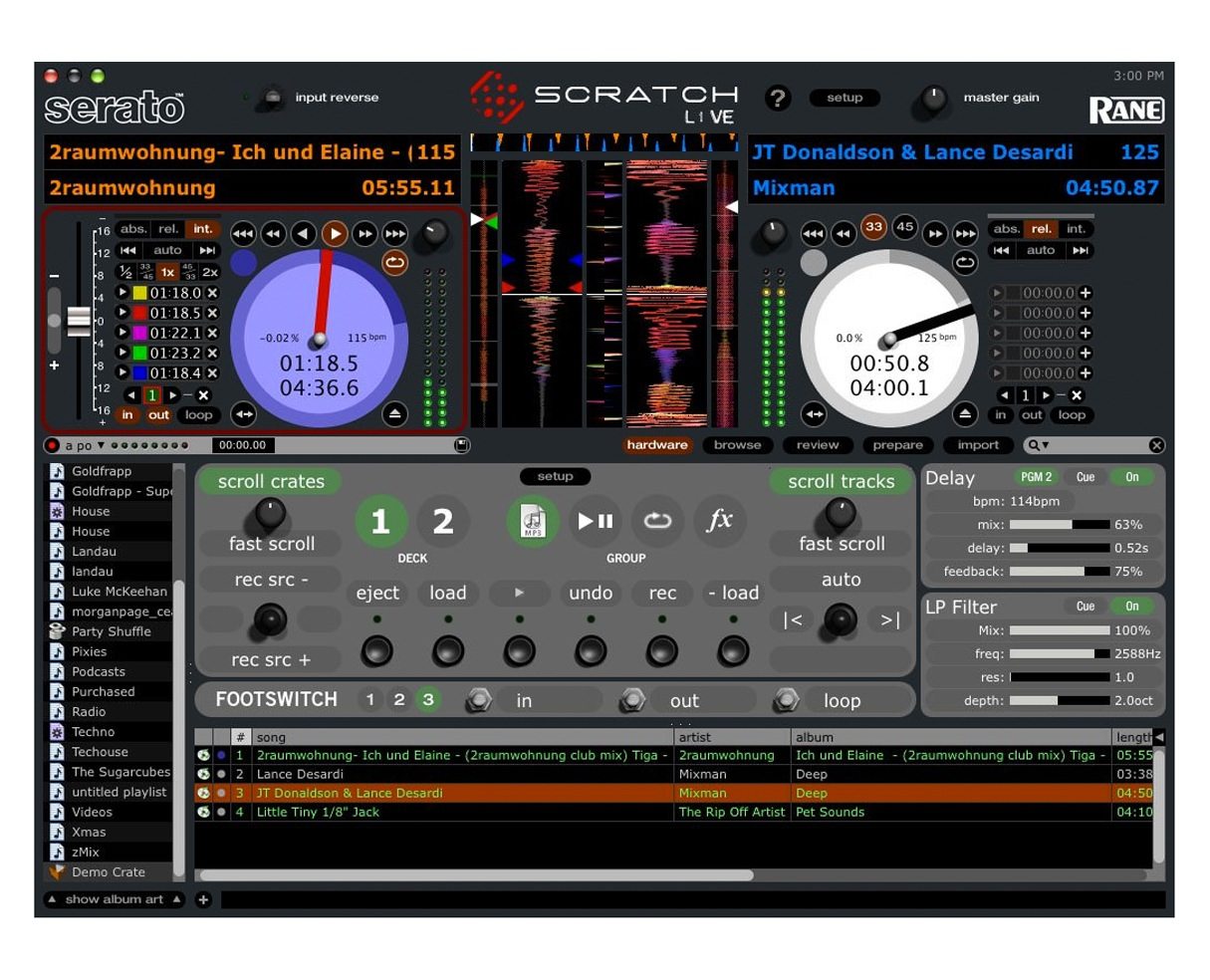Click the left deck censor arrows icon
The height and width of the screenshot is (980, 1210).
[x=243, y=414]
